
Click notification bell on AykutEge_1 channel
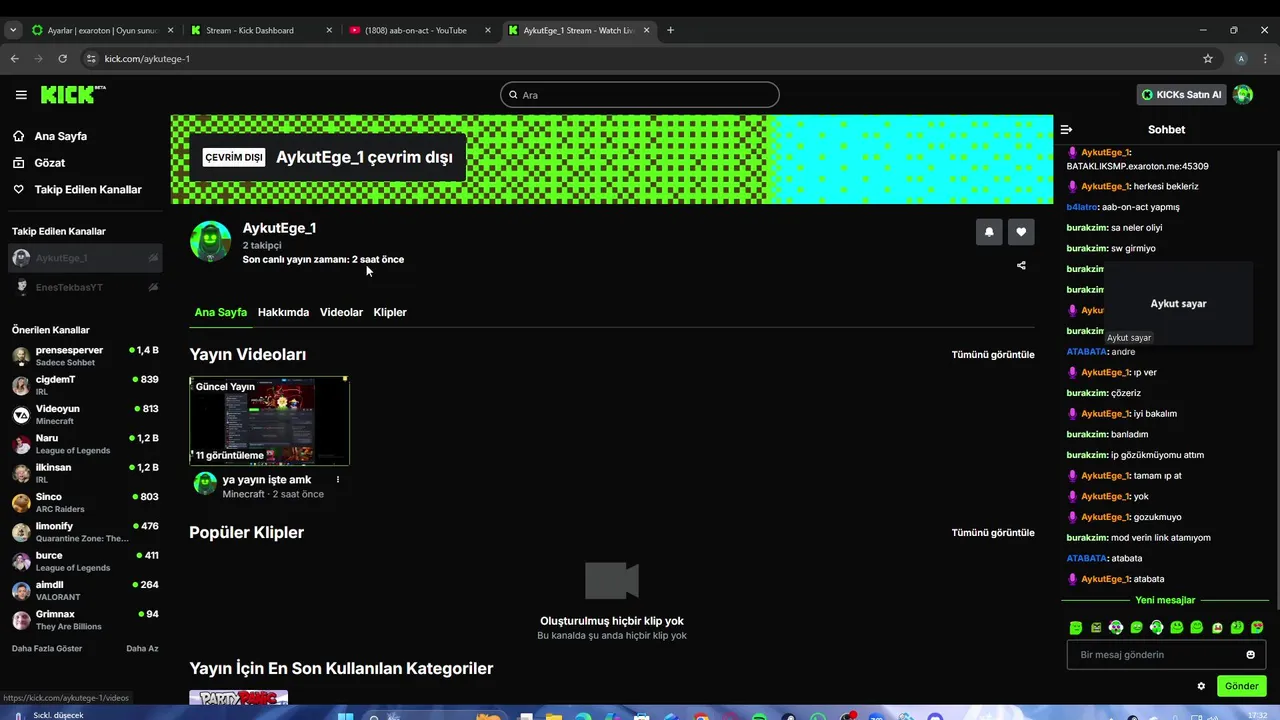pyautogui.click(x=989, y=232)
